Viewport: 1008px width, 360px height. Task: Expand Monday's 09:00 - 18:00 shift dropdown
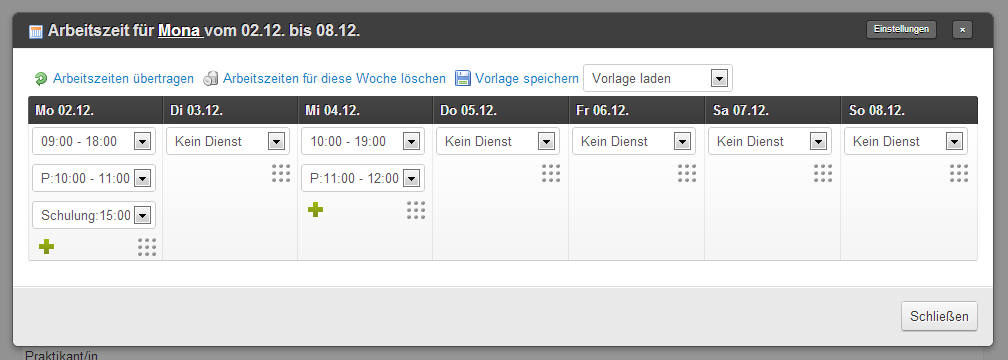(x=94, y=141)
